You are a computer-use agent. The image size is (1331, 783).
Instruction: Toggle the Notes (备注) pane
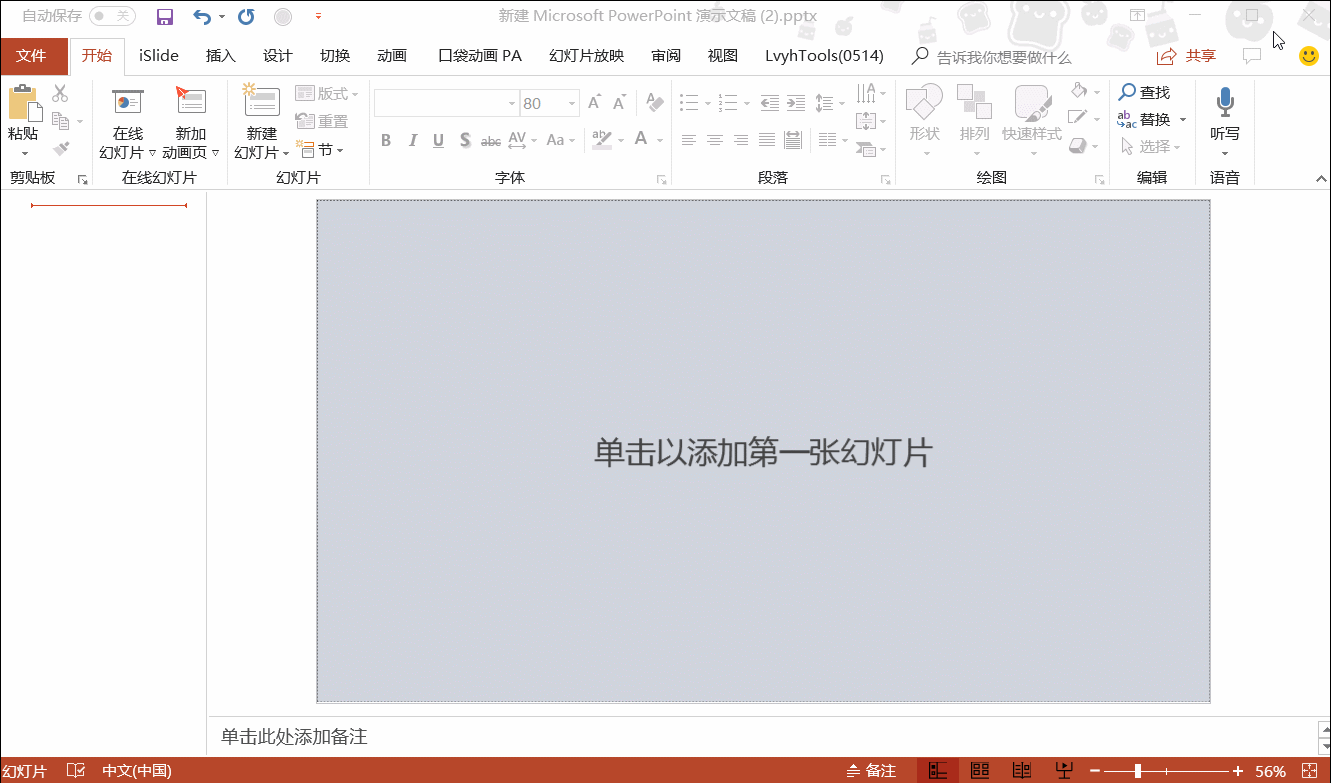871,771
